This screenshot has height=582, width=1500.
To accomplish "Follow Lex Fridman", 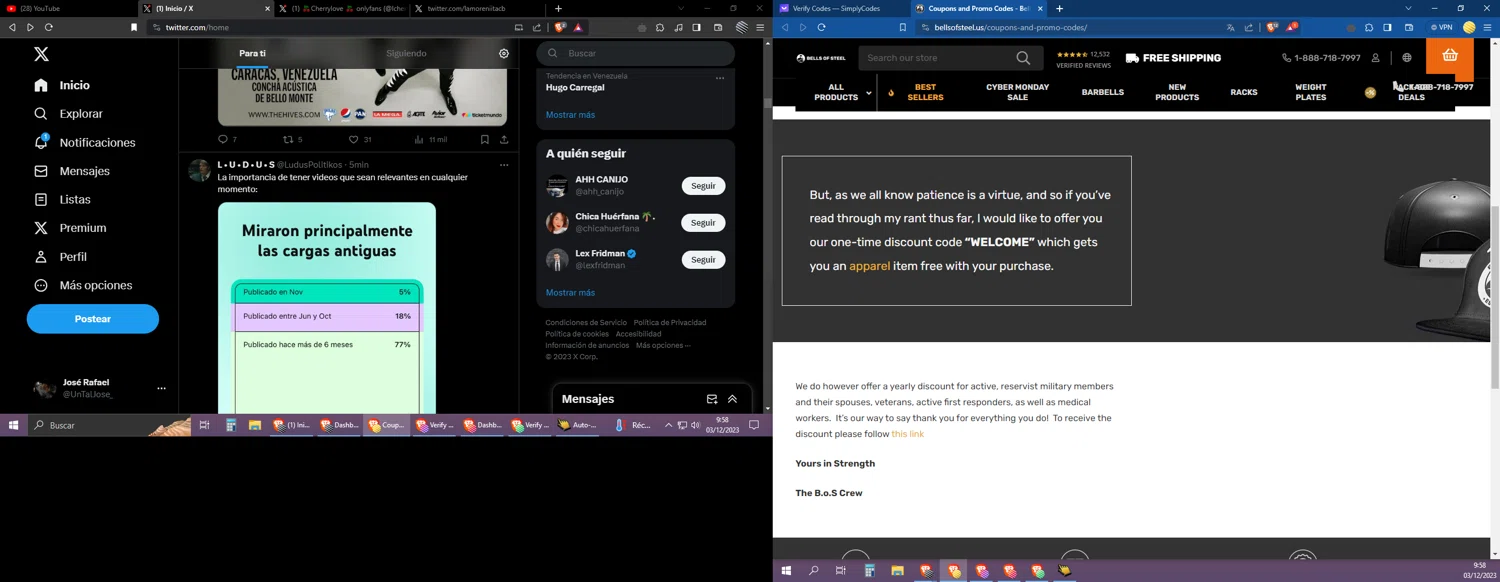I will [703, 260].
